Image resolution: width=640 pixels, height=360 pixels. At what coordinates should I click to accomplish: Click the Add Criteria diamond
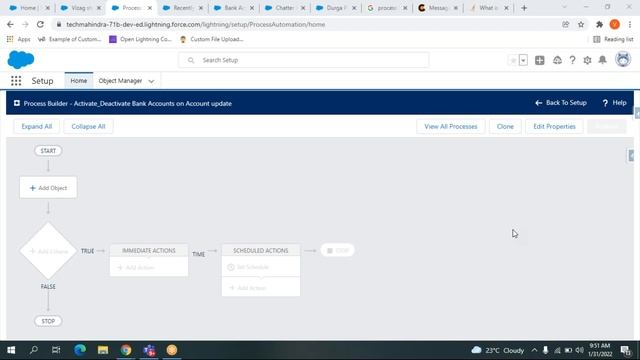(x=48, y=251)
